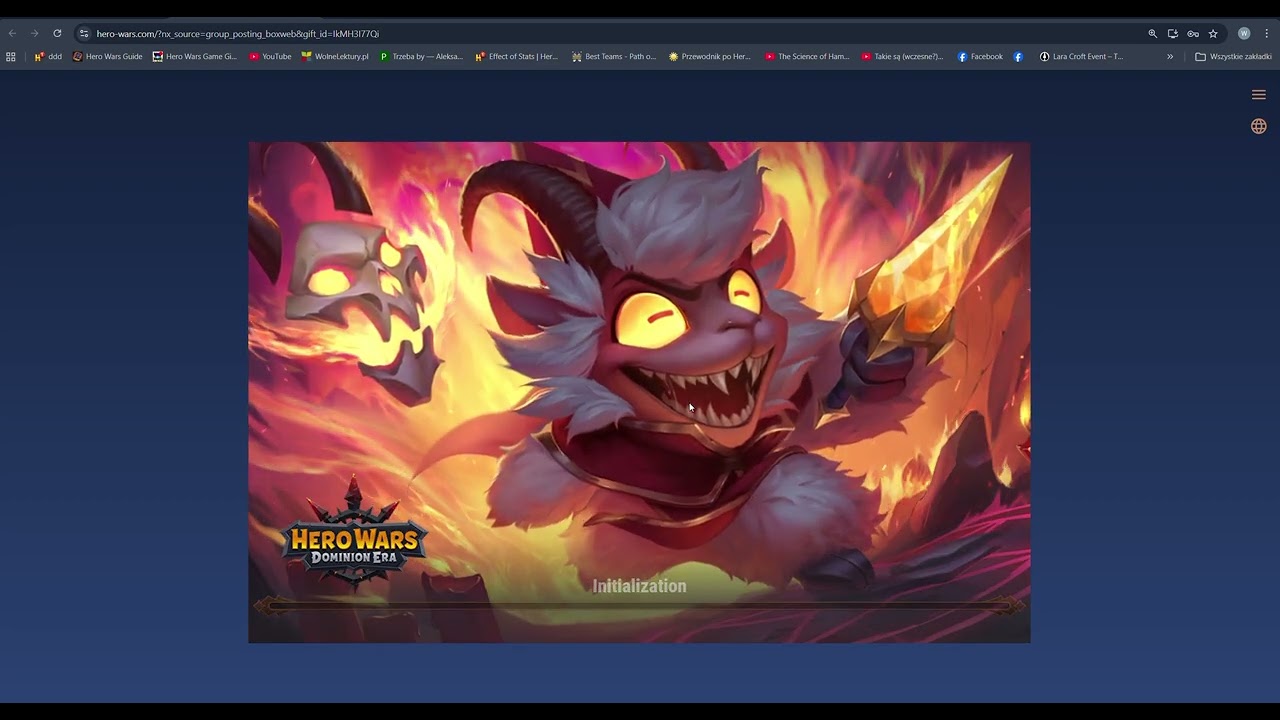Open the Chrome profile avatar
This screenshot has height=720, width=1280.
(1244, 33)
